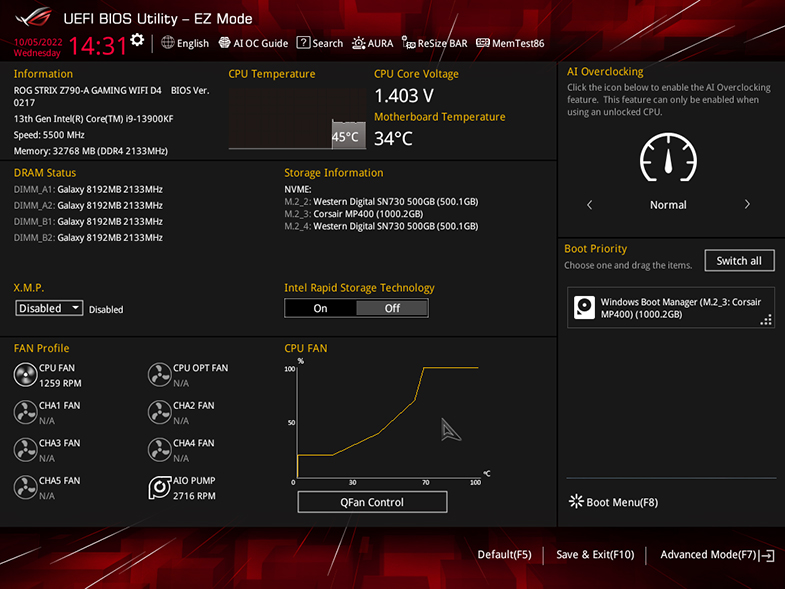Select Windows Boot Manager boot entry
Viewport: 785px width, 589px height.
pyautogui.click(x=670, y=308)
